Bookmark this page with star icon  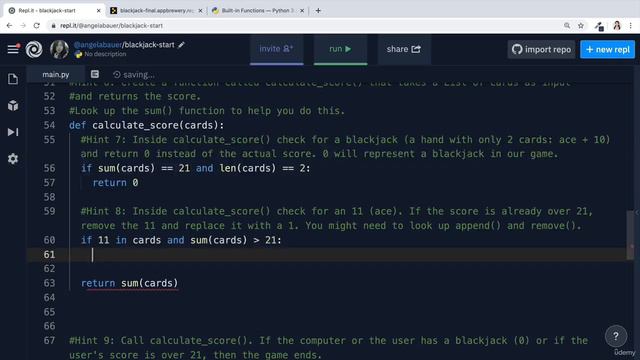coord(581,25)
